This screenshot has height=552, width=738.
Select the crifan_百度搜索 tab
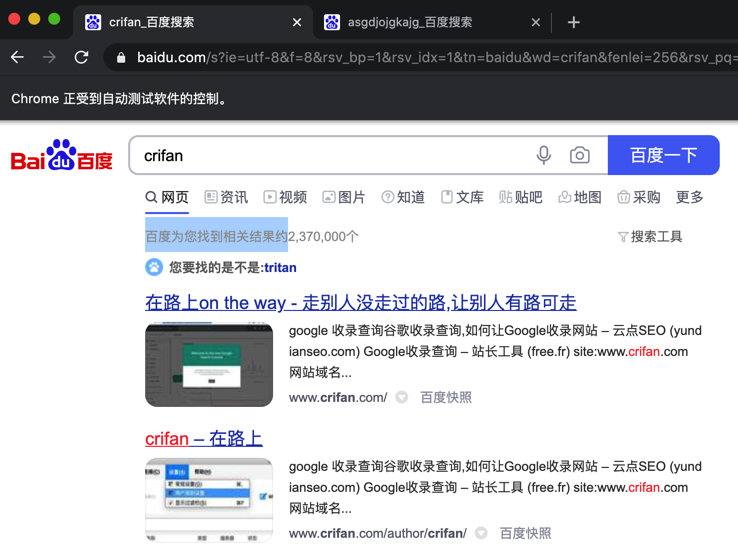pyautogui.click(x=193, y=22)
